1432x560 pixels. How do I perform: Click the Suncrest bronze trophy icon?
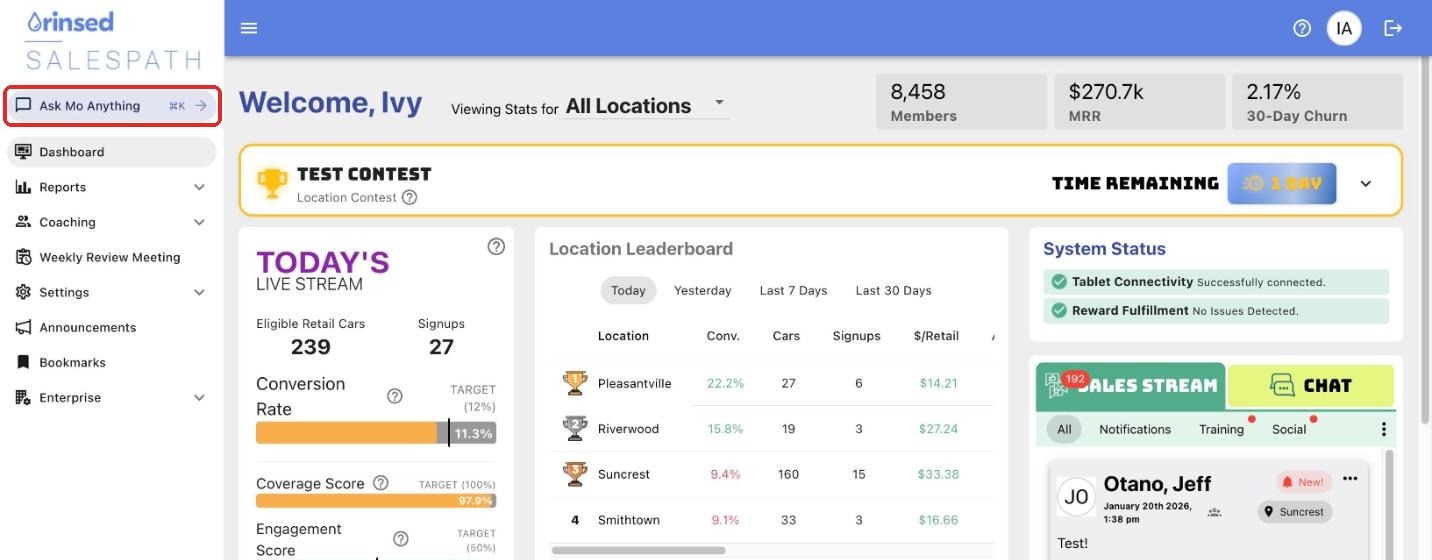click(575, 474)
